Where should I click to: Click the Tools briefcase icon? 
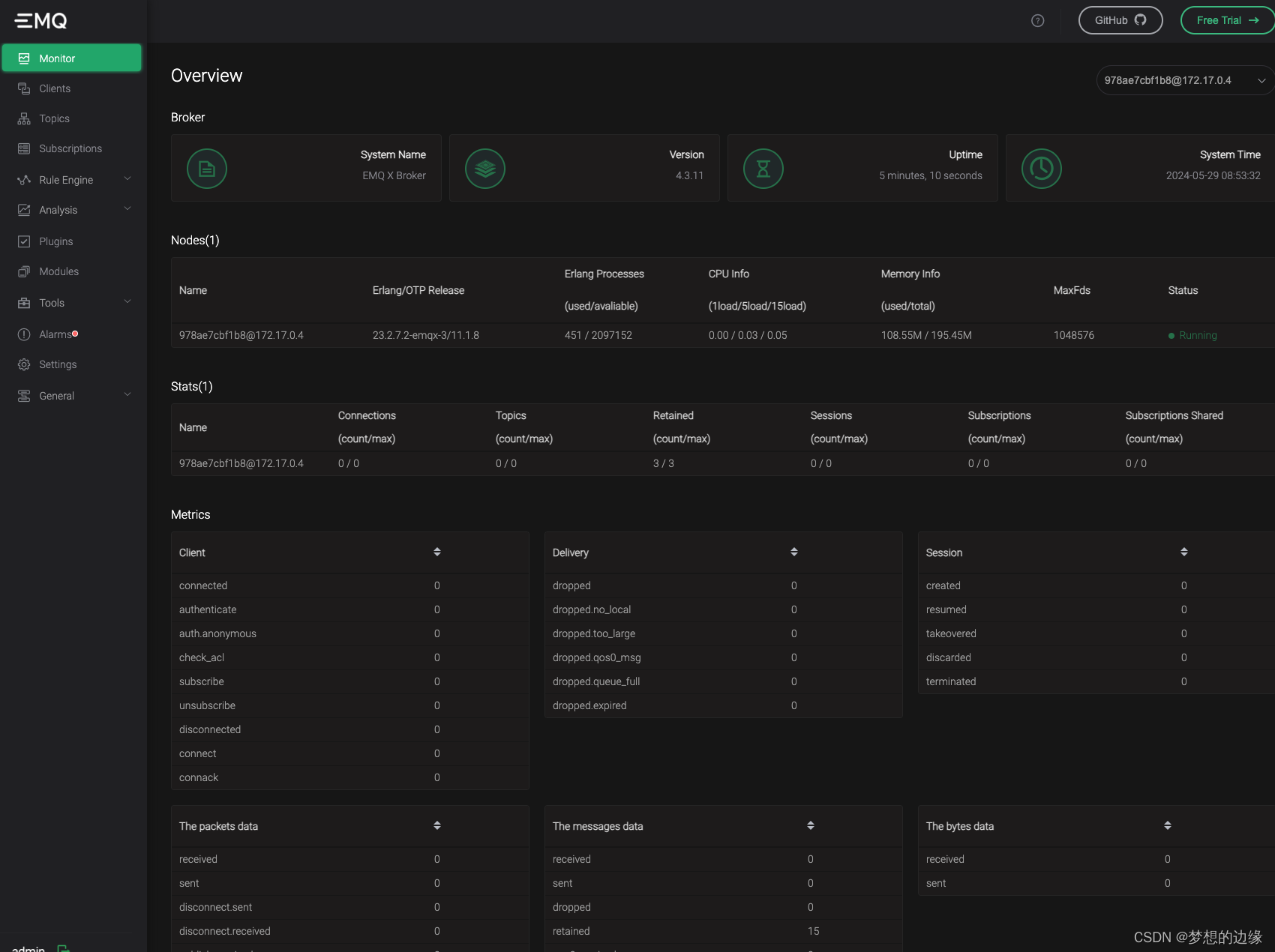coord(24,303)
